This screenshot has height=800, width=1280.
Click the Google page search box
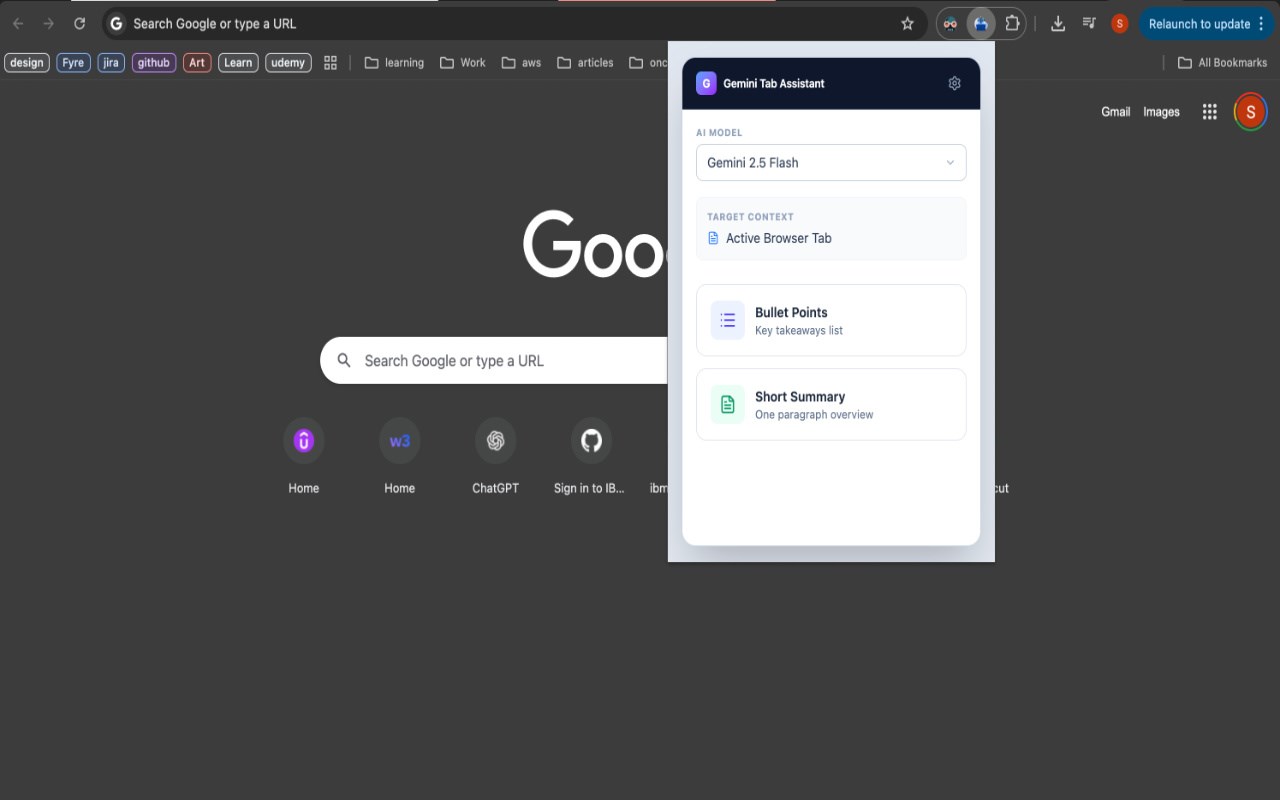494,361
